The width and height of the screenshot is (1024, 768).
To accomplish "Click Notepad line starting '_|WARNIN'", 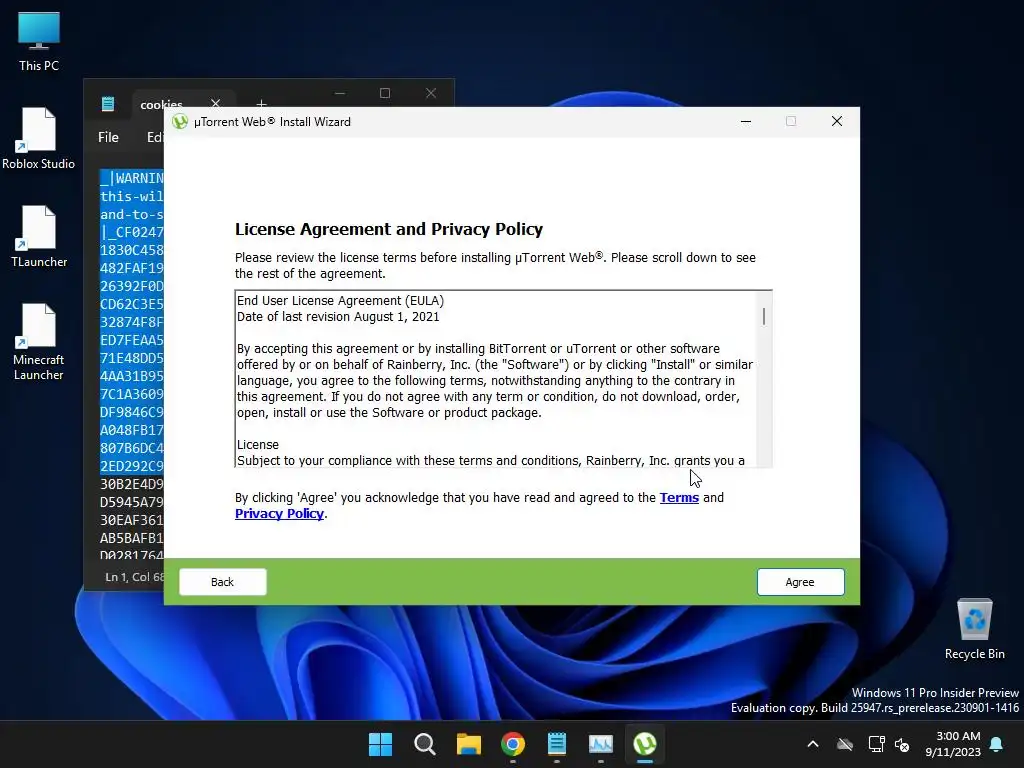I will point(132,178).
